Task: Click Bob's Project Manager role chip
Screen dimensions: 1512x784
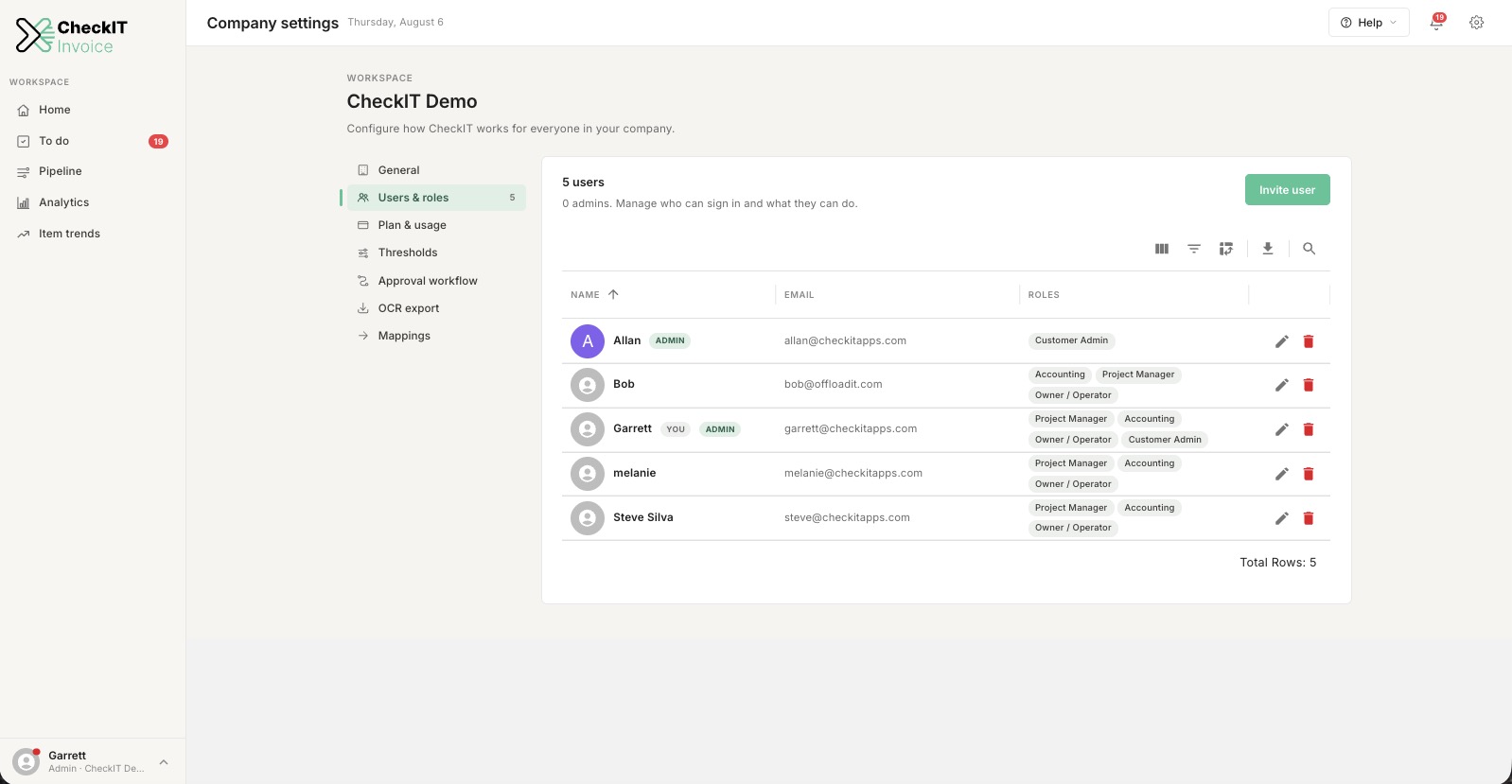Action: [x=1138, y=375]
